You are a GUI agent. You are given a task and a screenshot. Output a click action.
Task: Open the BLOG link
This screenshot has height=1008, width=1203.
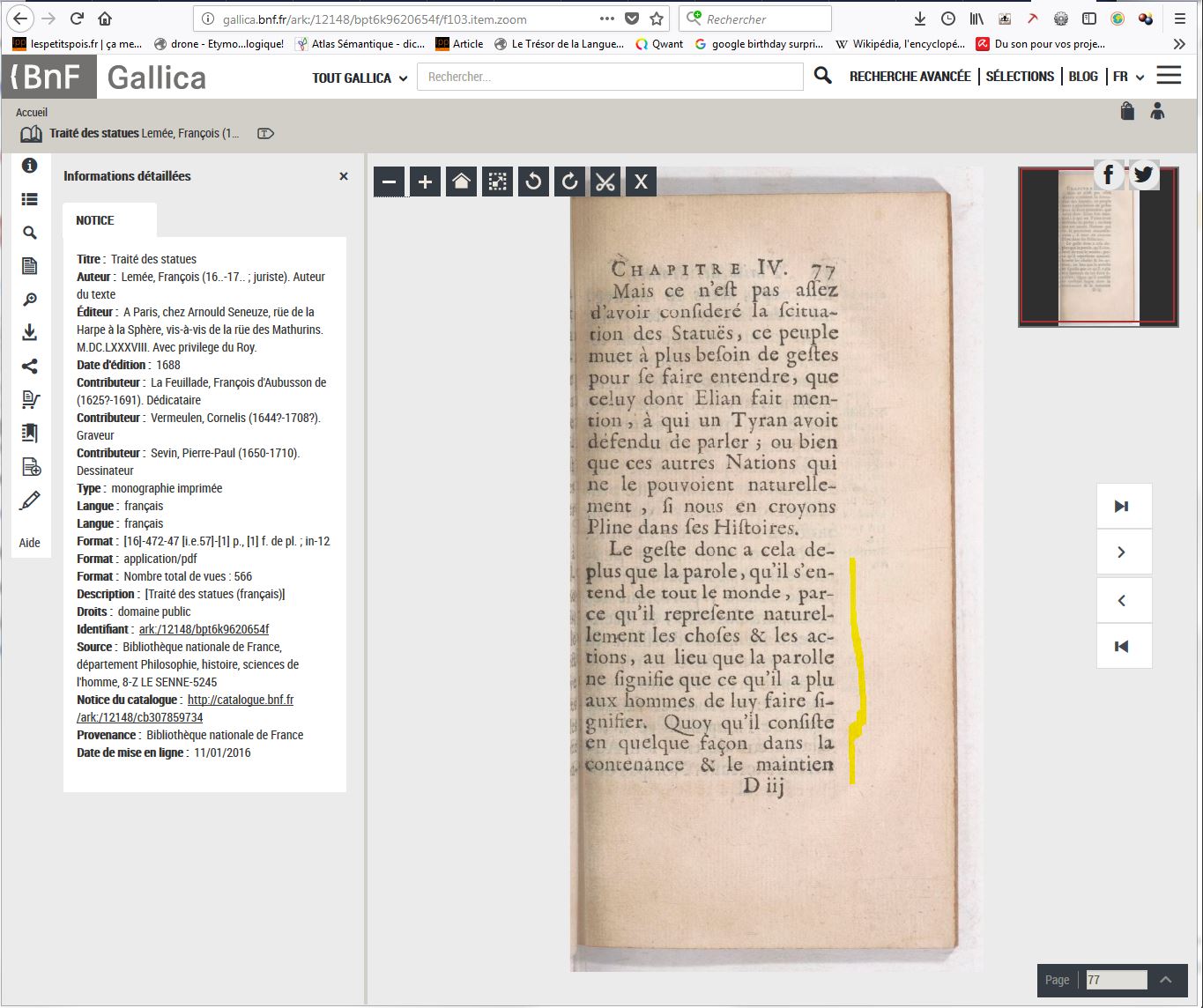1083,77
